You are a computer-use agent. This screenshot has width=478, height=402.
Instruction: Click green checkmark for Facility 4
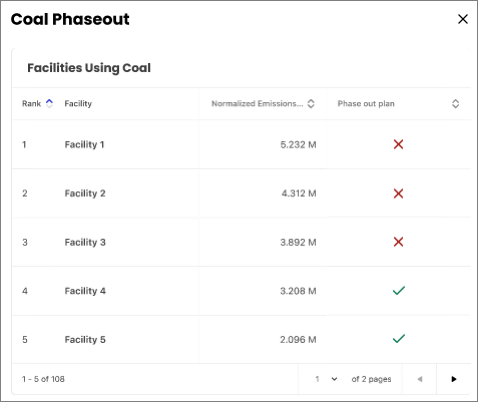(399, 291)
